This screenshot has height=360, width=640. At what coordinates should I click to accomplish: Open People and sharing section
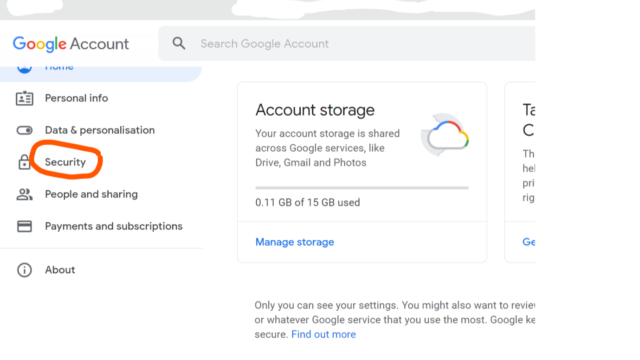point(91,194)
